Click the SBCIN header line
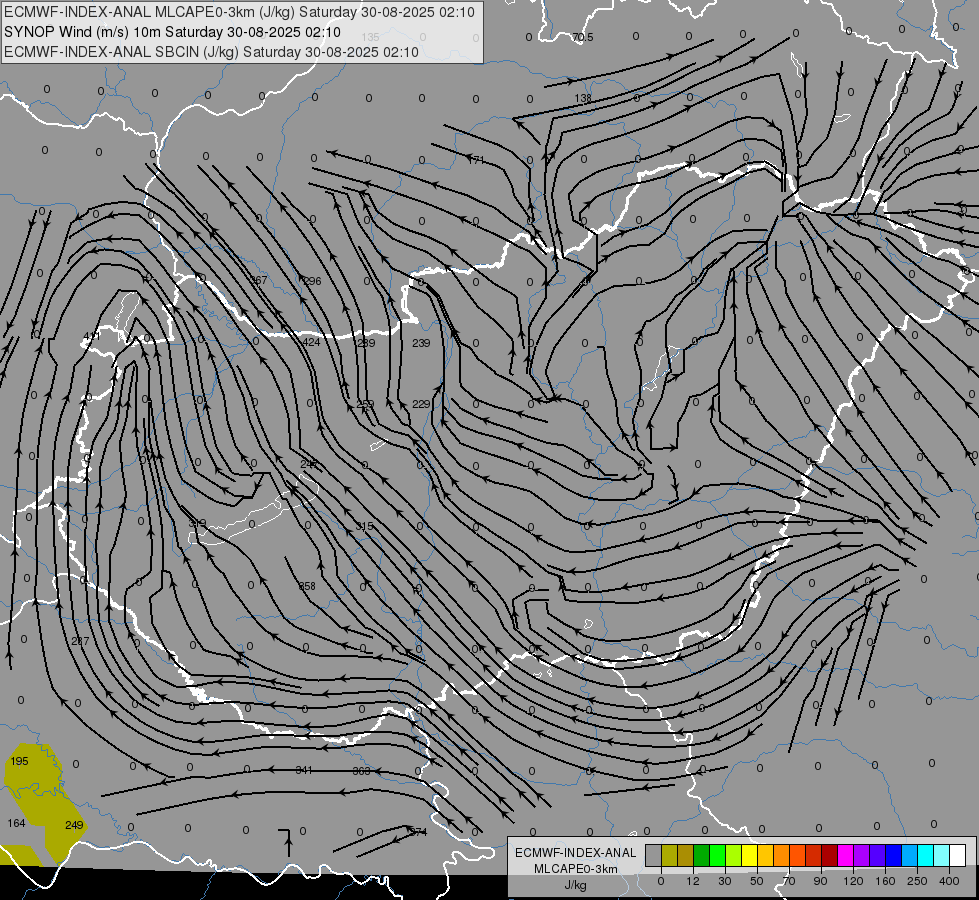 click(211, 52)
